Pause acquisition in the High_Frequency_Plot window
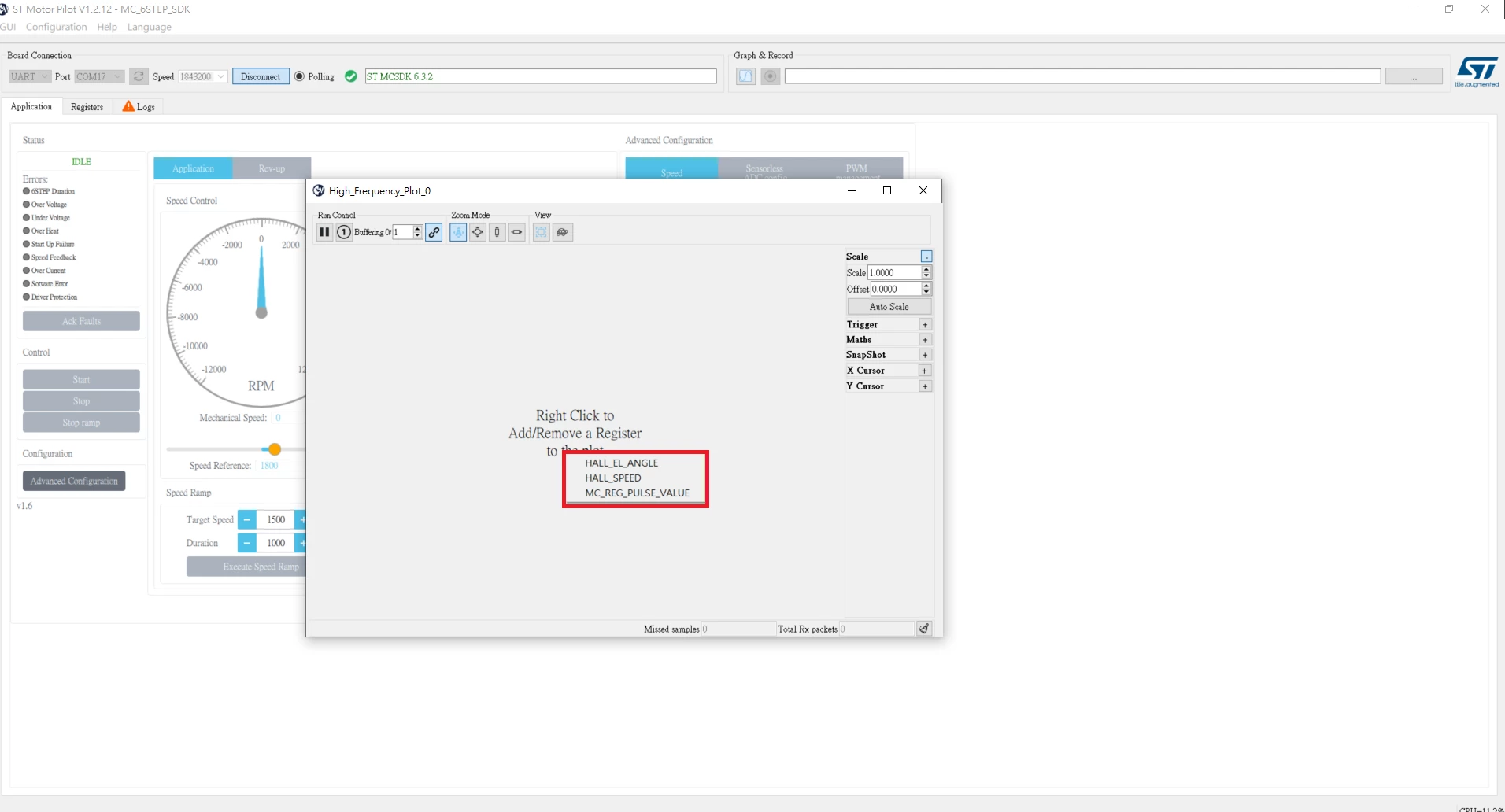 pos(324,232)
